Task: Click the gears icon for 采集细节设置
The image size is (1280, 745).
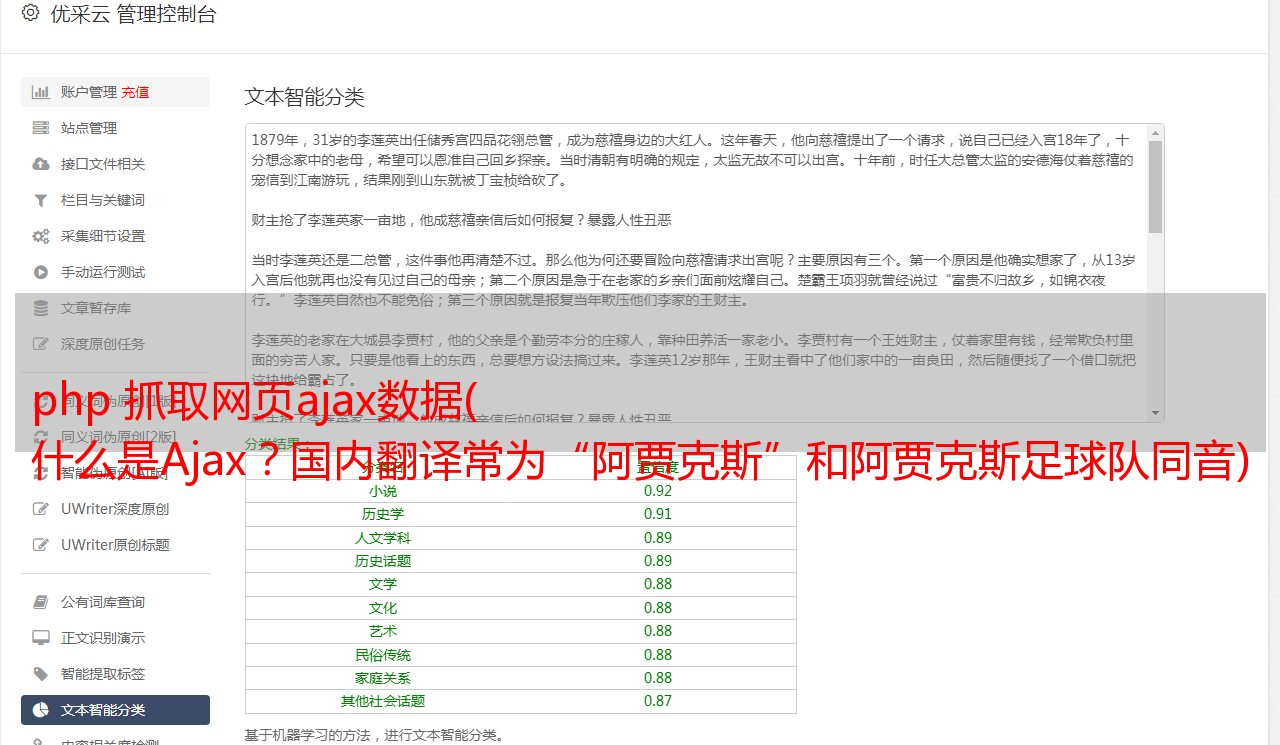Action: click(x=41, y=236)
